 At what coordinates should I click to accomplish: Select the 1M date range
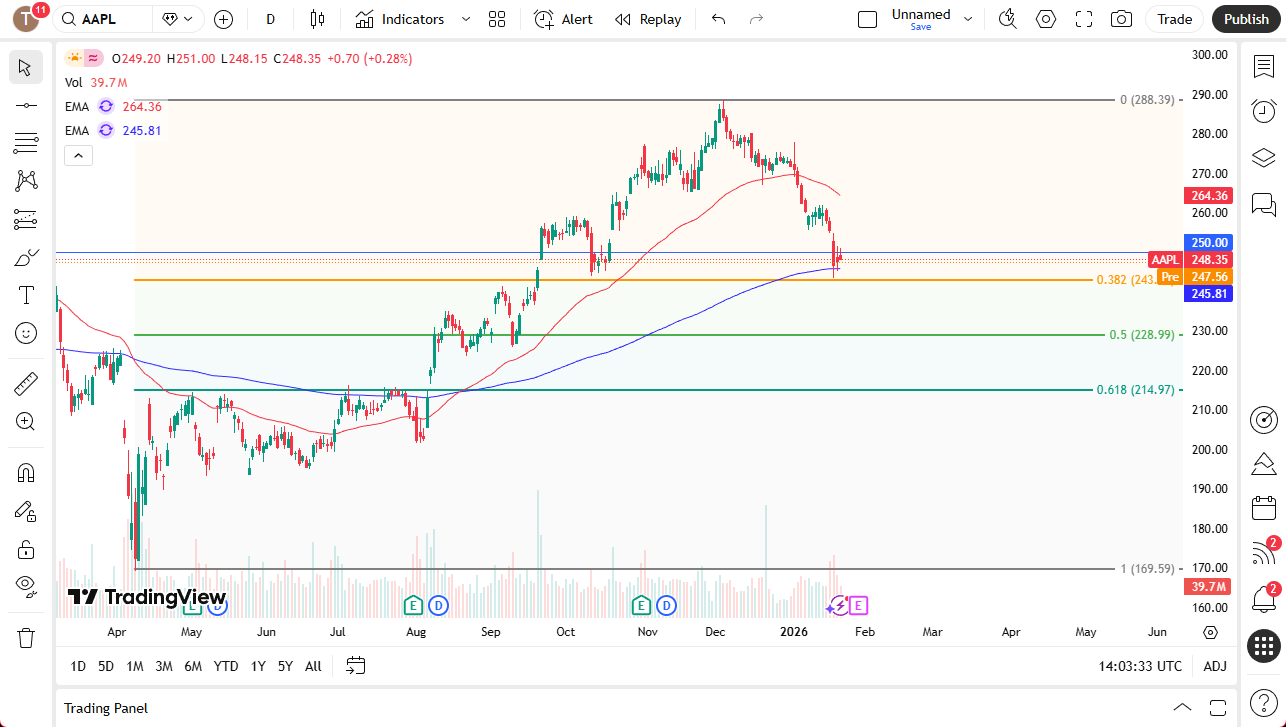coord(135,666)
